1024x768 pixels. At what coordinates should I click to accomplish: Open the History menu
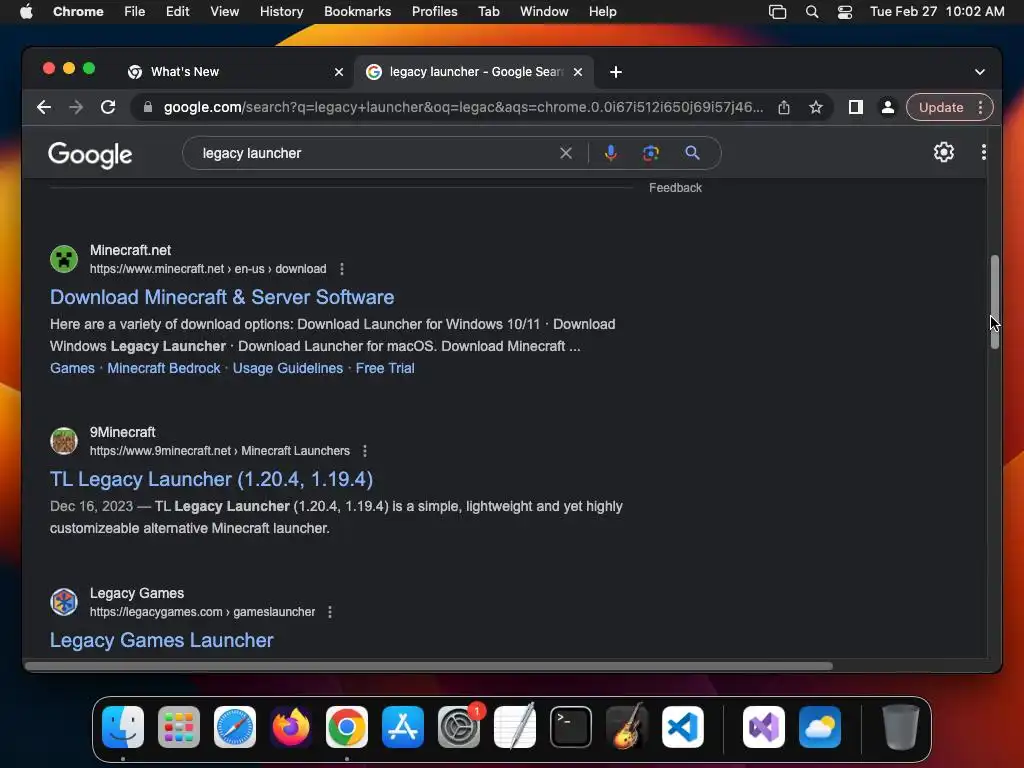[x=281, y=12]
